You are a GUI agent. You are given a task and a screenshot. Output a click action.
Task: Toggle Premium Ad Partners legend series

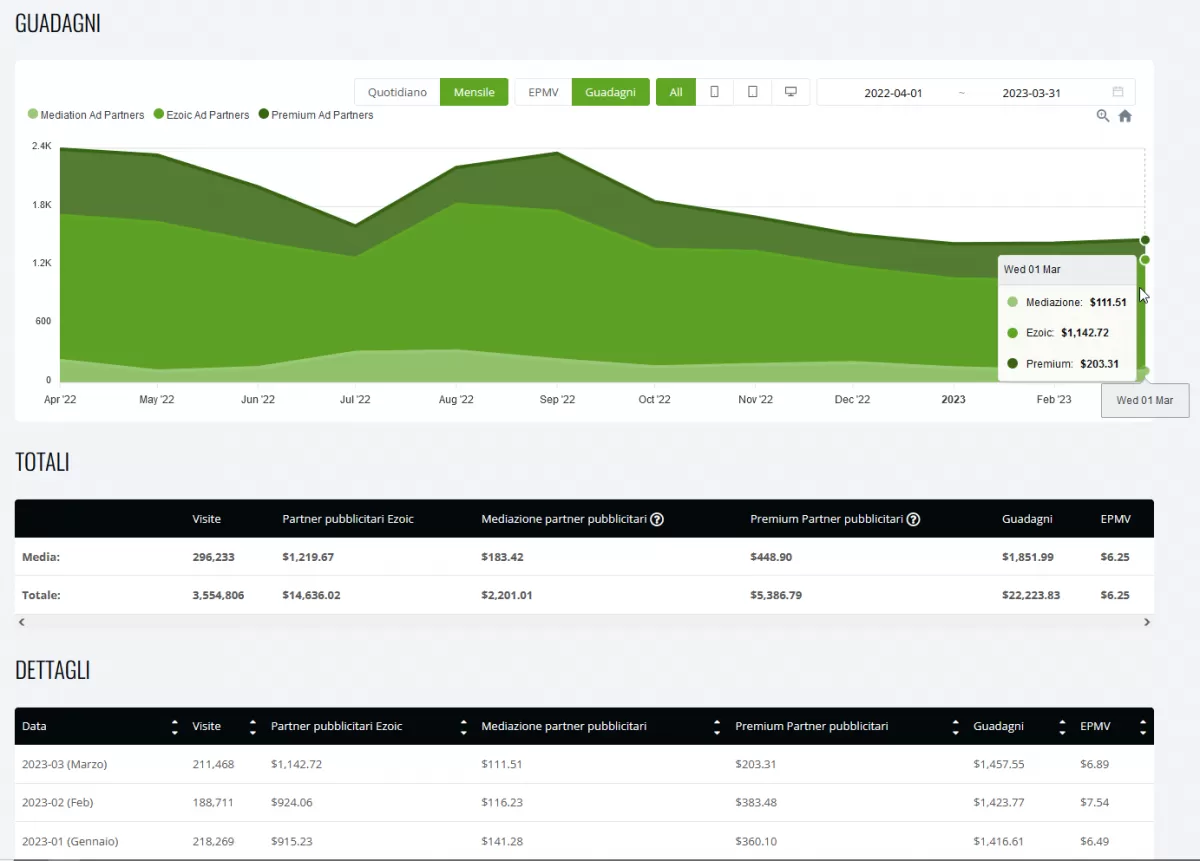[316, 115]
